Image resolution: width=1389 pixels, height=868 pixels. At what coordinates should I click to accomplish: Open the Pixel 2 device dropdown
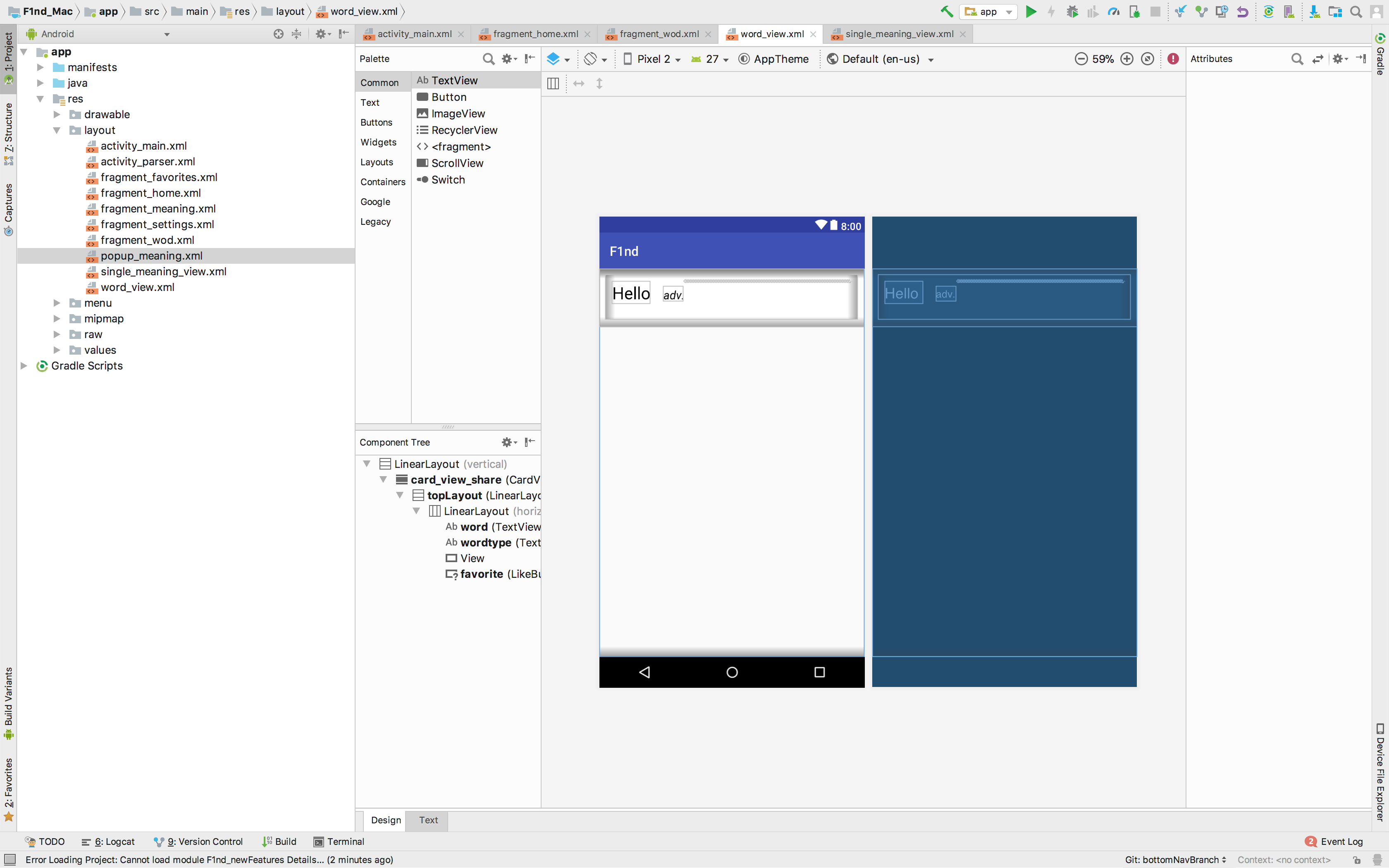coord(652,59)
